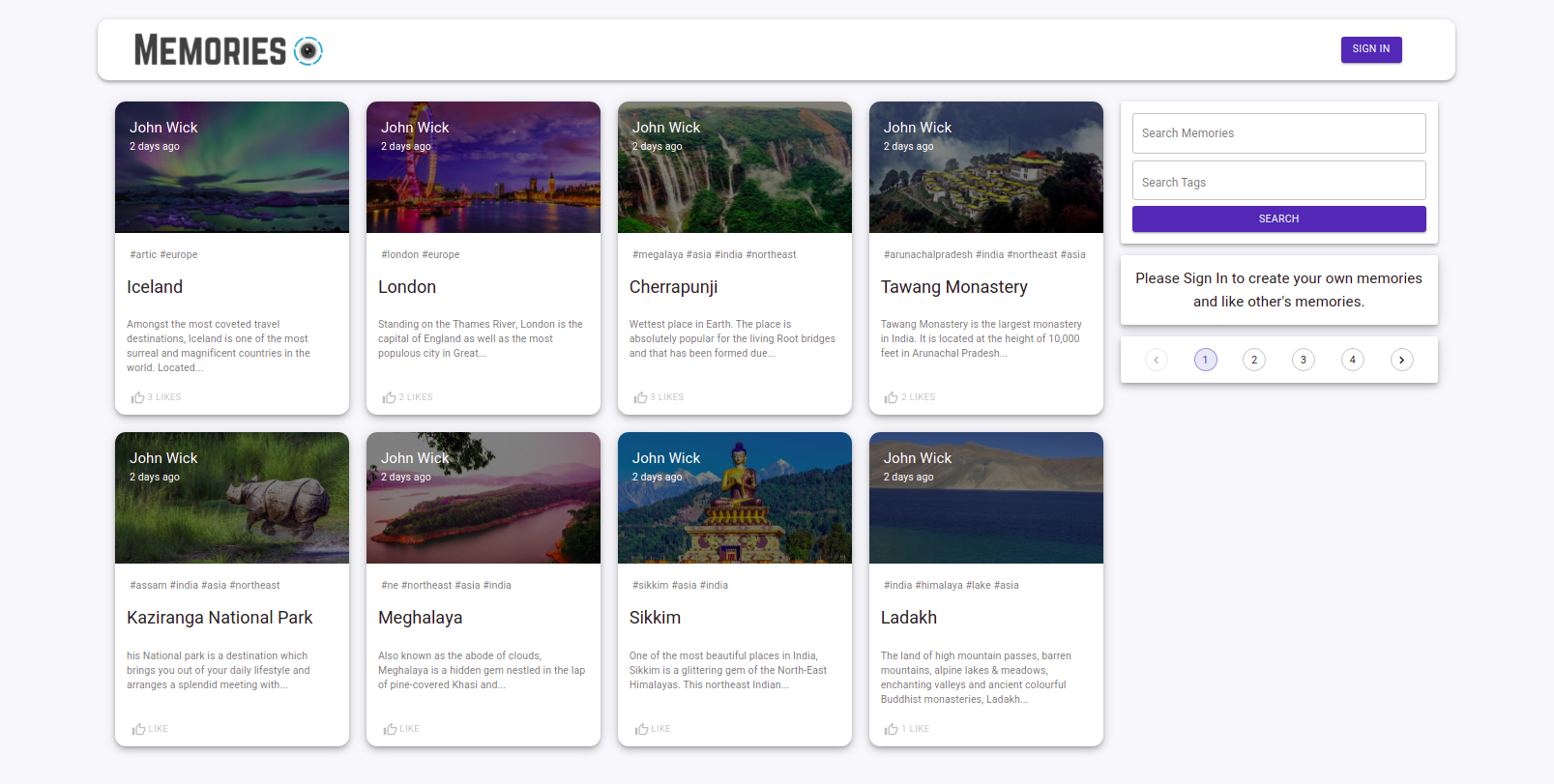
Task: Click '#ne #northeast #asia #india' tags
Action: click(x=446, y=586)
